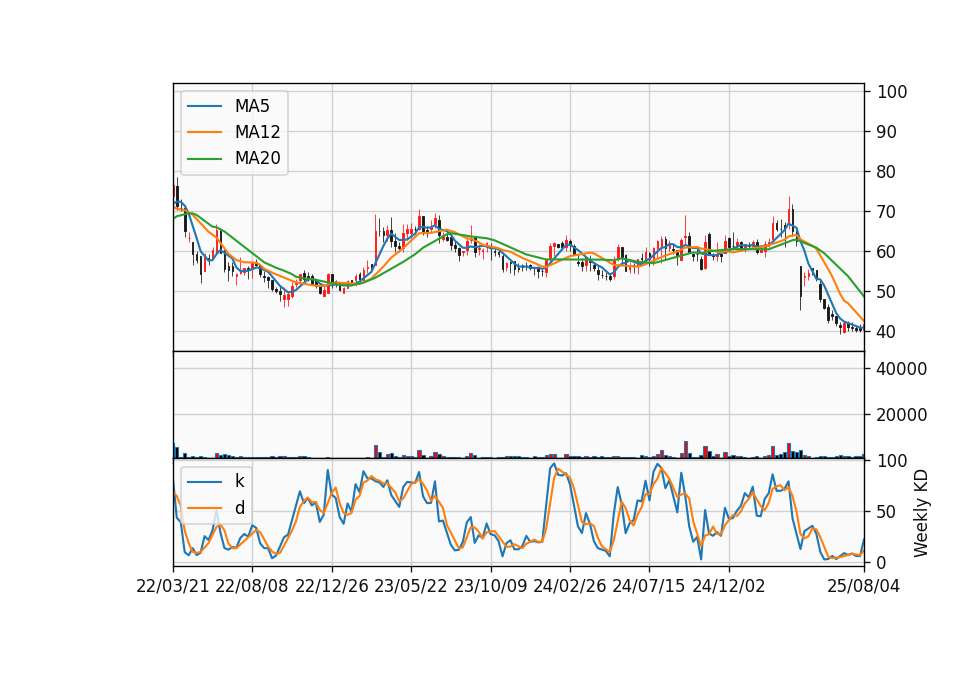Click the 23/05/22 date tick label
This screenshot has height=690, width=960.
[411, 587]
